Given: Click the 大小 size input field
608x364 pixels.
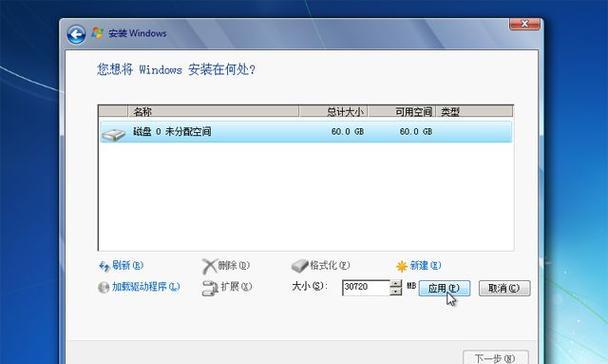Looking at the screenshot, I should 366,288.
